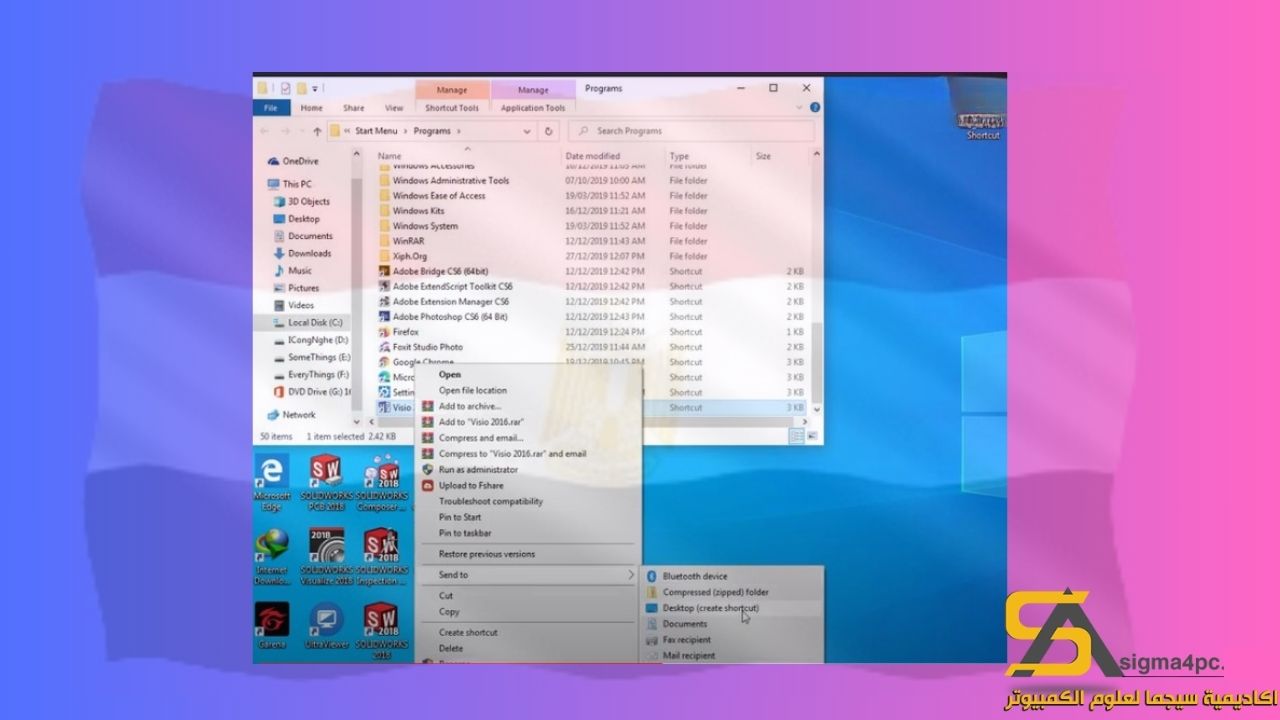
Task: Go up one folder level arrow
Action: point(317,131)
